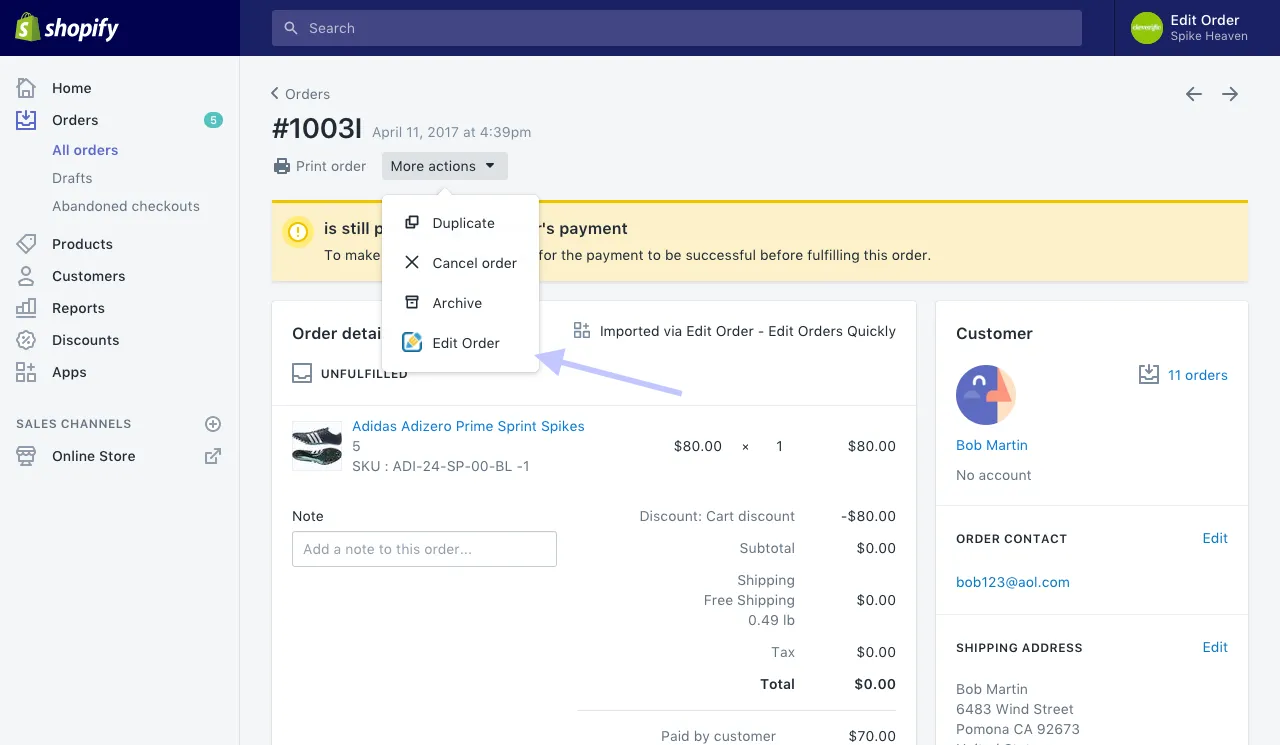This screenshot has width=1280, height=745.
Task: Open Customers in the sidebar
Action: point(88,276)
